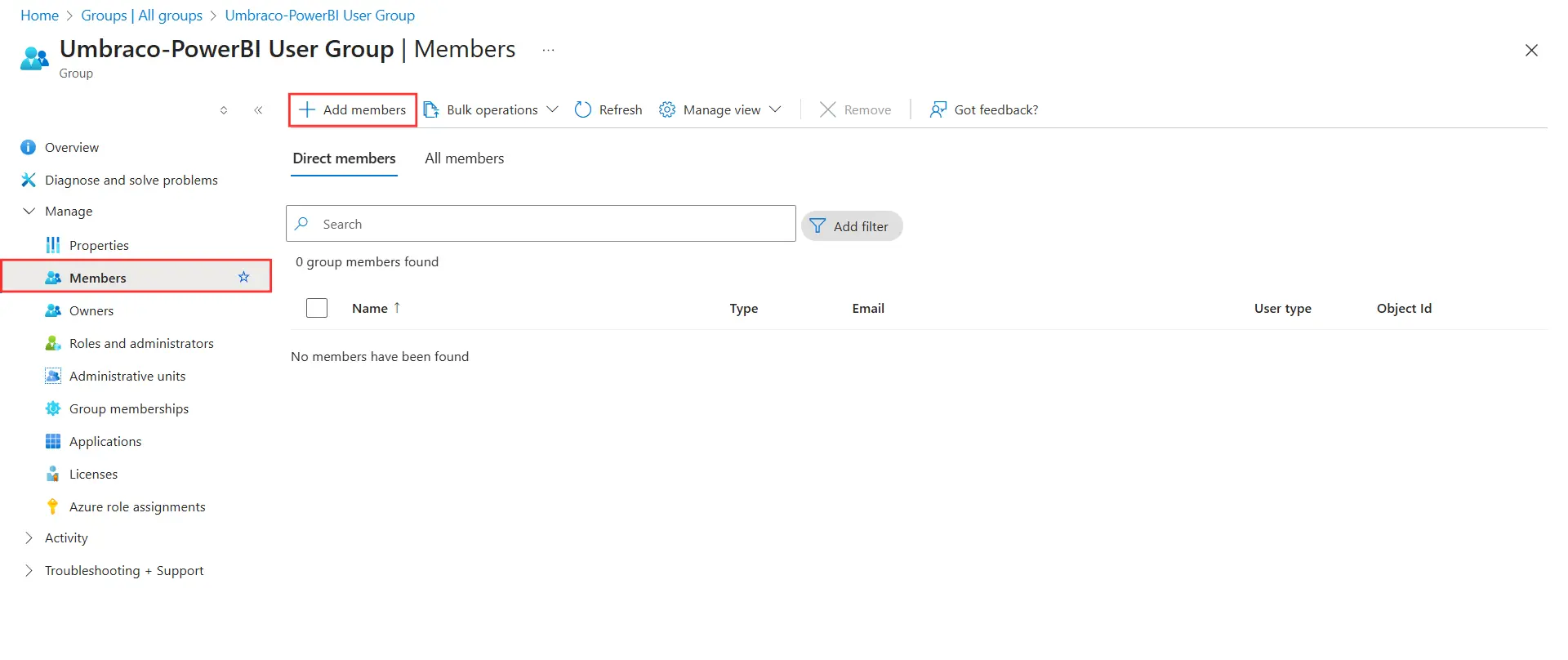Expand the Manage view dropdown arrow
This screenshot has height=660, width=1568.
pyautogui.click(x=775, y=109)
